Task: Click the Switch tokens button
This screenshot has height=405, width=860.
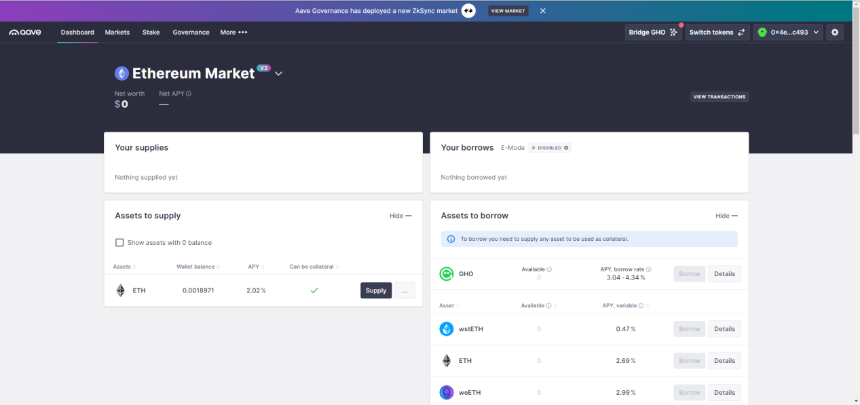Action: (717, 32)
